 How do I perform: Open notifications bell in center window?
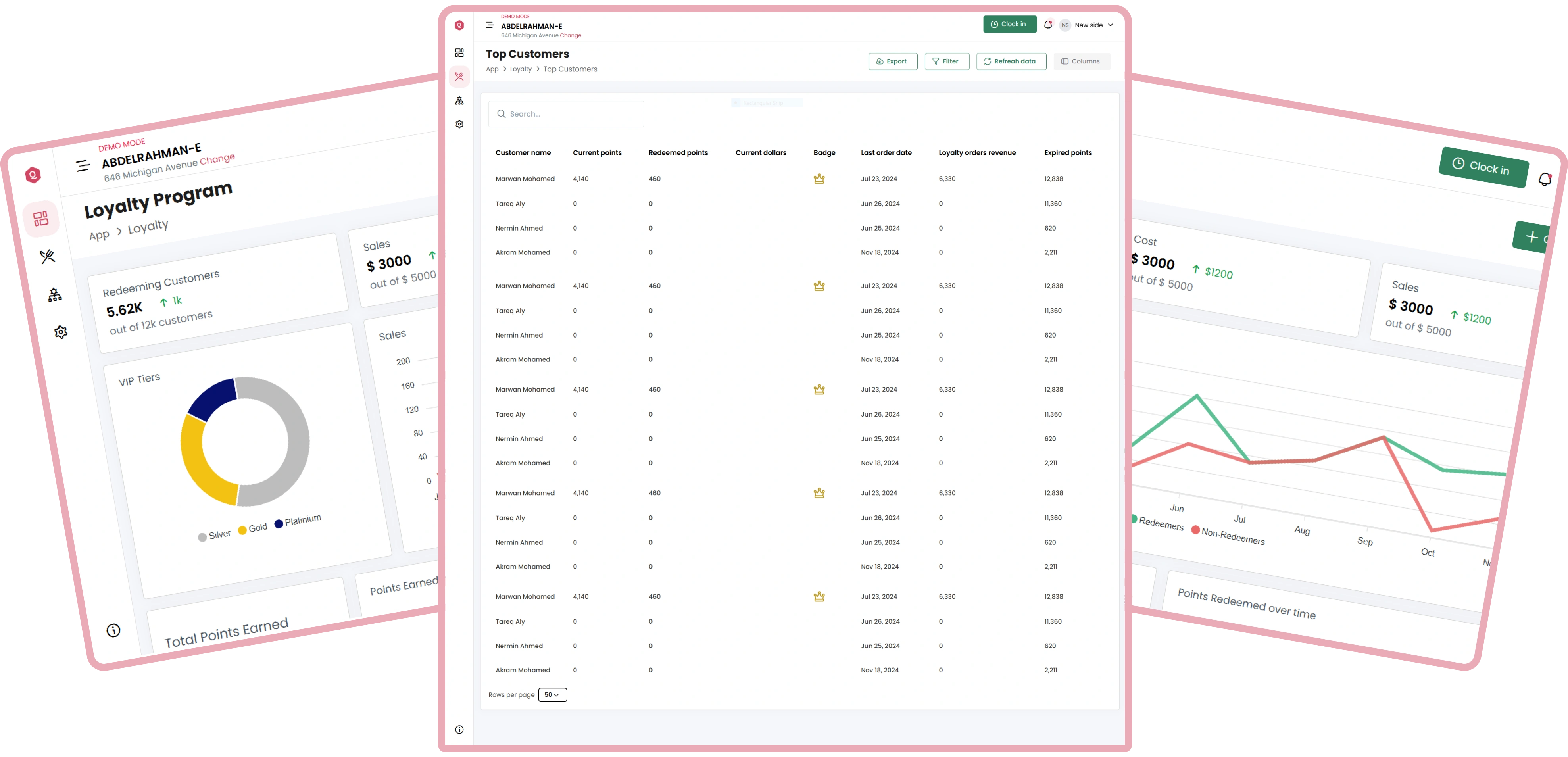click(1047, 25)
